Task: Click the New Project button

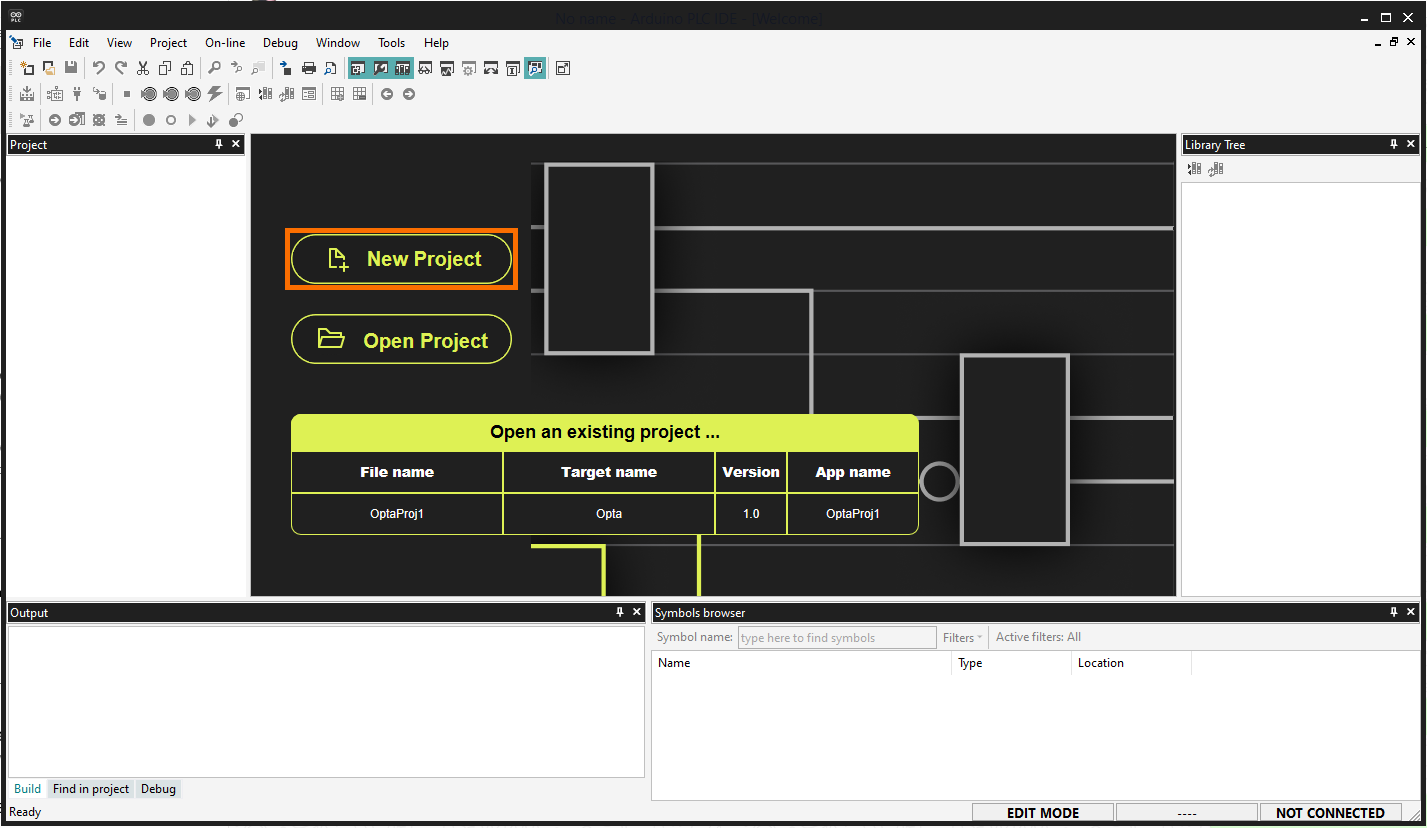Action: coord(401,259)
